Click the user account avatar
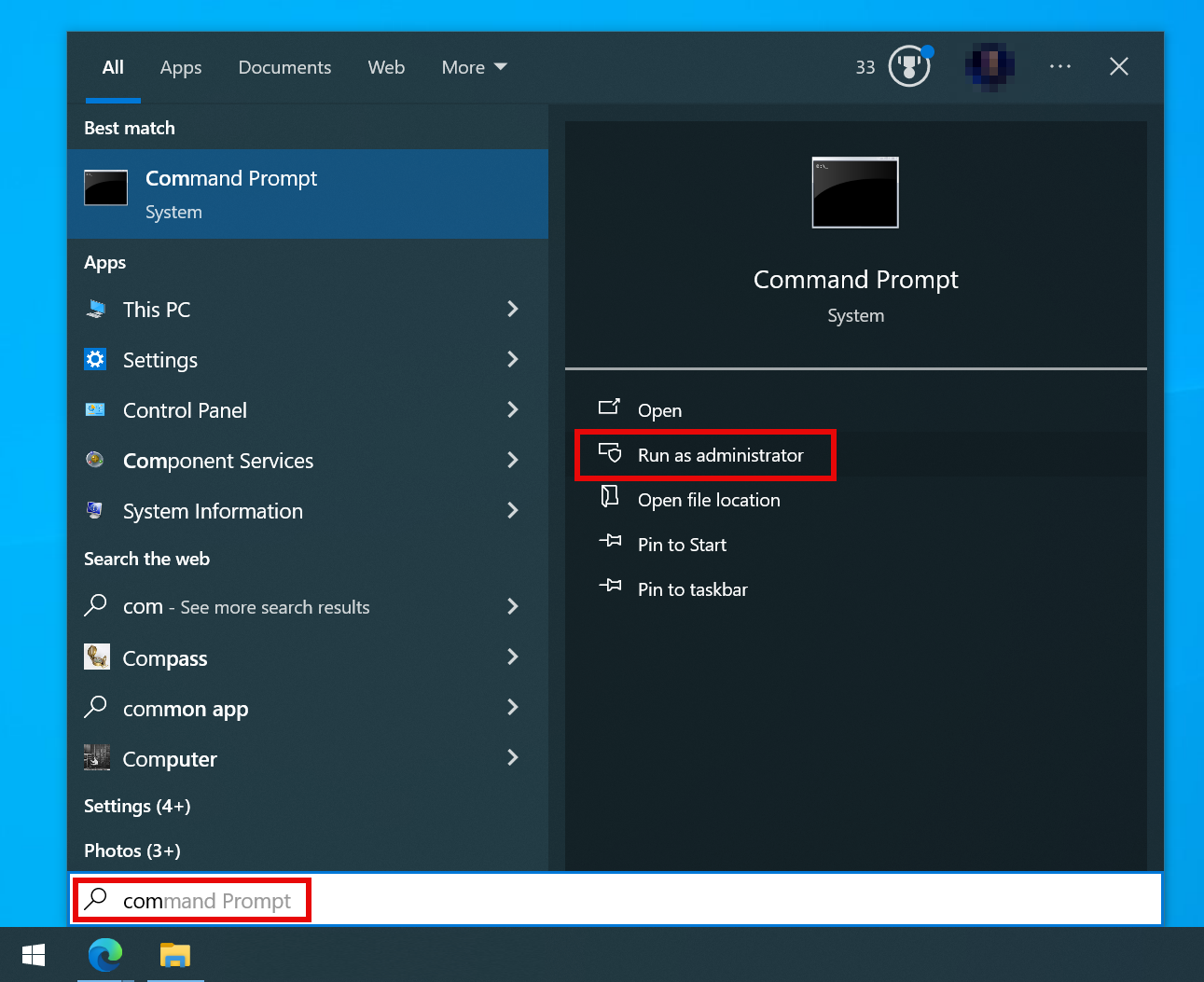The height and width of the screenshot is (982, 1204). 990,65
